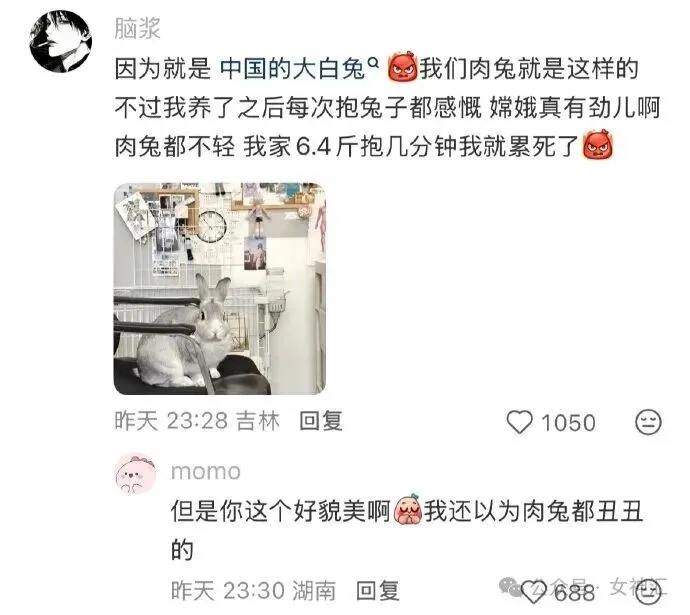Reply to 脑浆's comment via 回复

click(x=321, y=421)
